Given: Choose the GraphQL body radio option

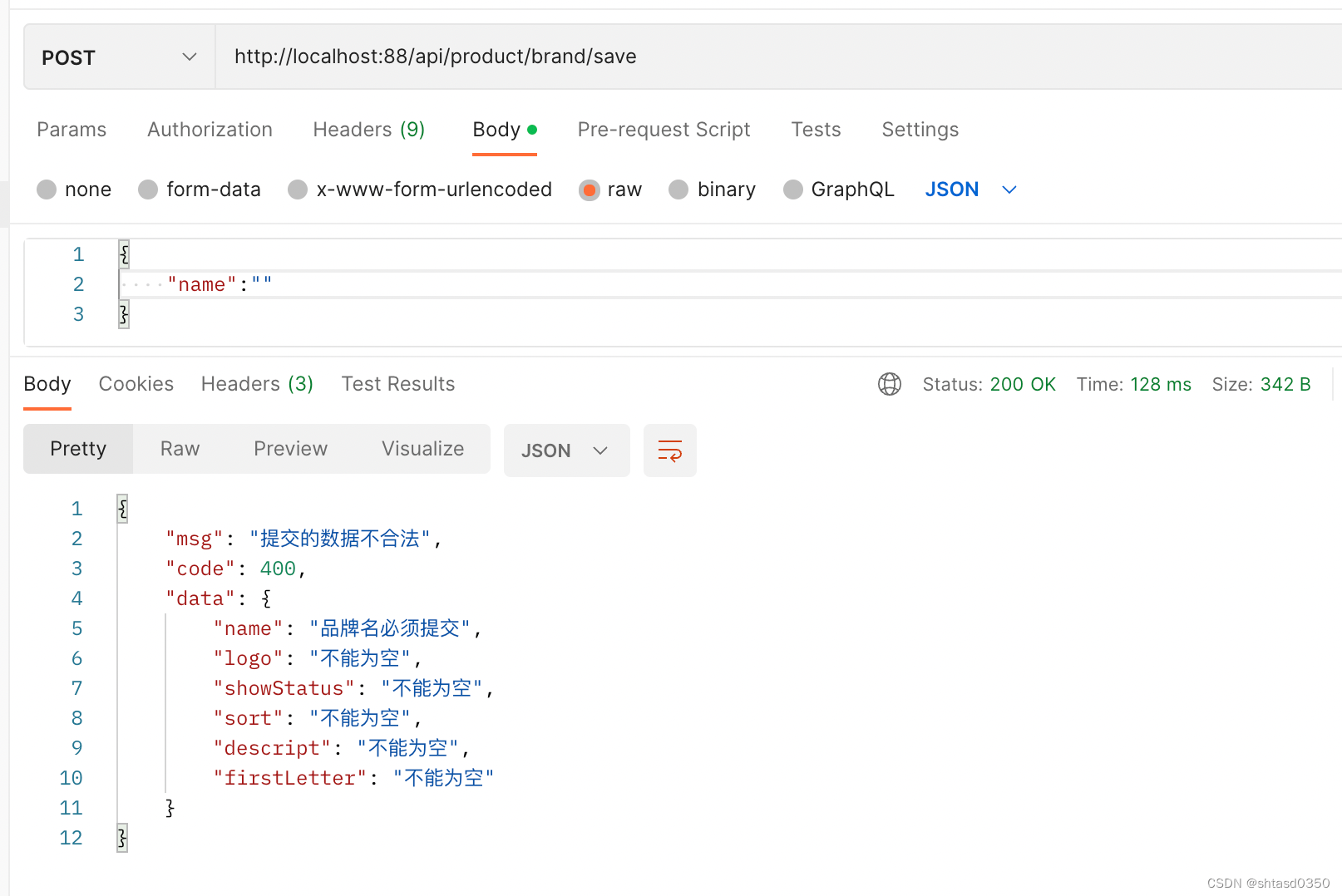Looking at the screenshot, I should tap(793, 190).
